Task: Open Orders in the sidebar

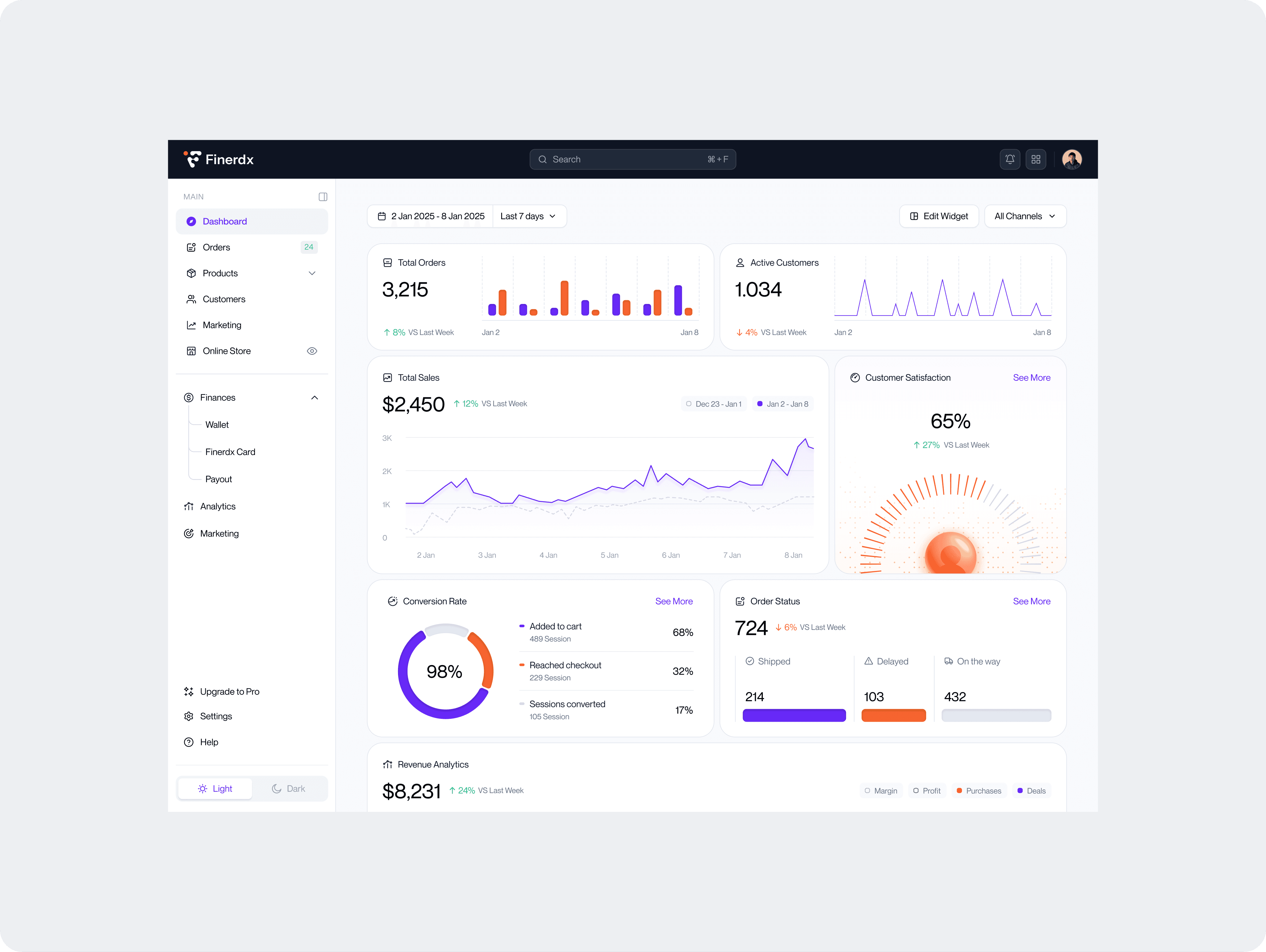Action: point(216,247)
